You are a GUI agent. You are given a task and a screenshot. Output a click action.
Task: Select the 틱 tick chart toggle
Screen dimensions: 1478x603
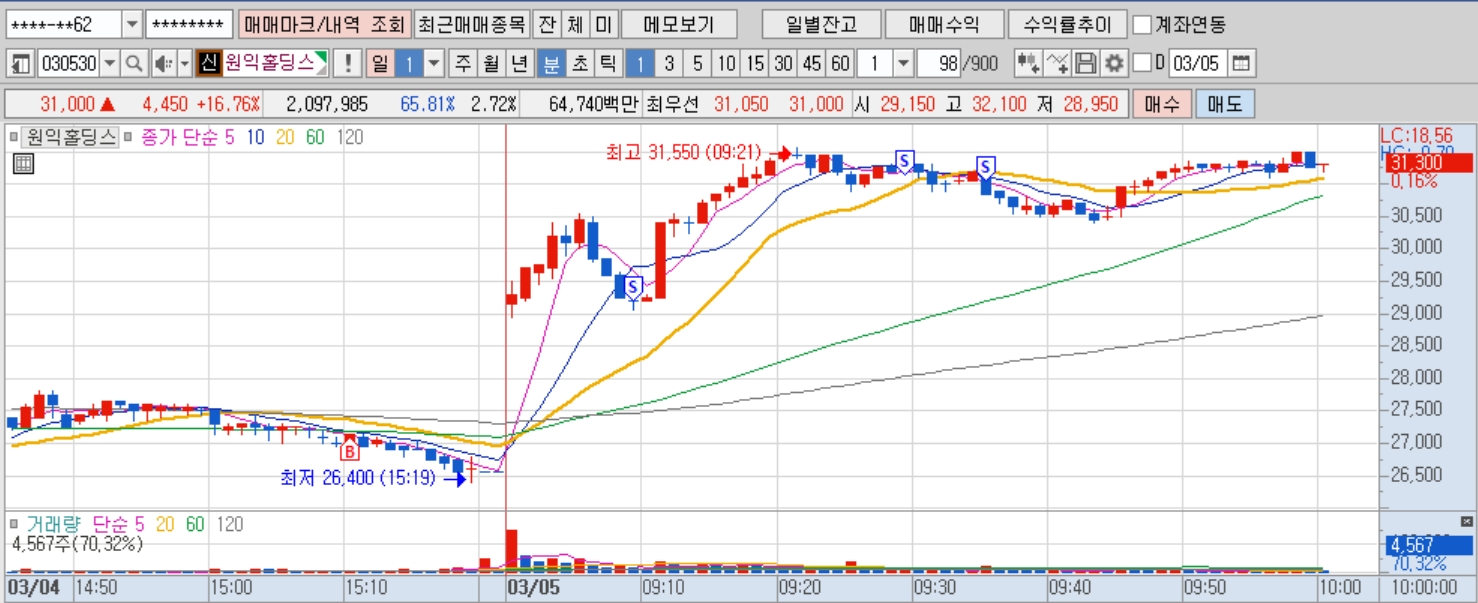(607, 64)
